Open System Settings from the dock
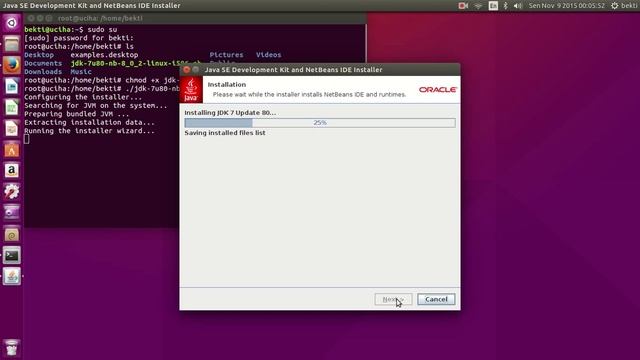This screenshot has height=360, width=640. [x=11, y=192]
